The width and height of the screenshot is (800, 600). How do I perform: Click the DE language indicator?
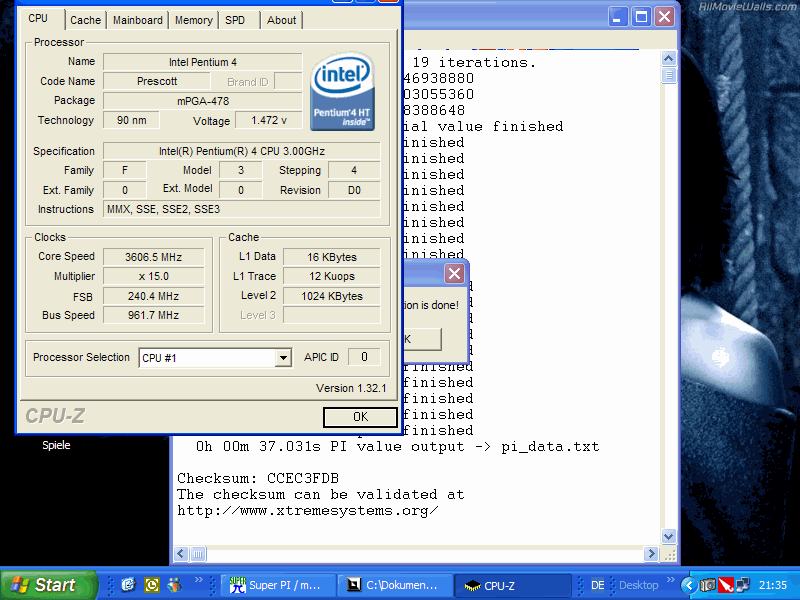[x=597, y=585]
